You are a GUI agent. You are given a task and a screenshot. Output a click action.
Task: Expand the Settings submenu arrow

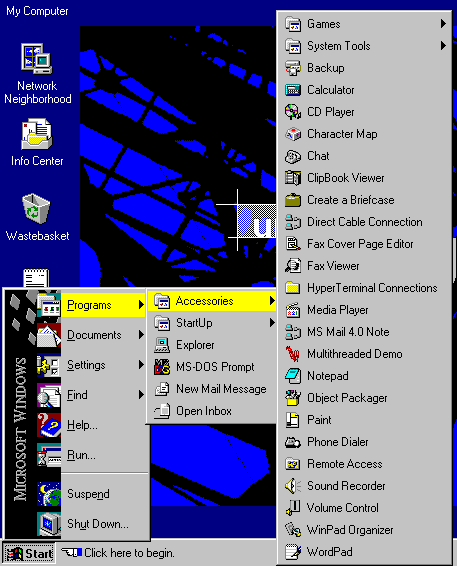[x=142, y=365]
